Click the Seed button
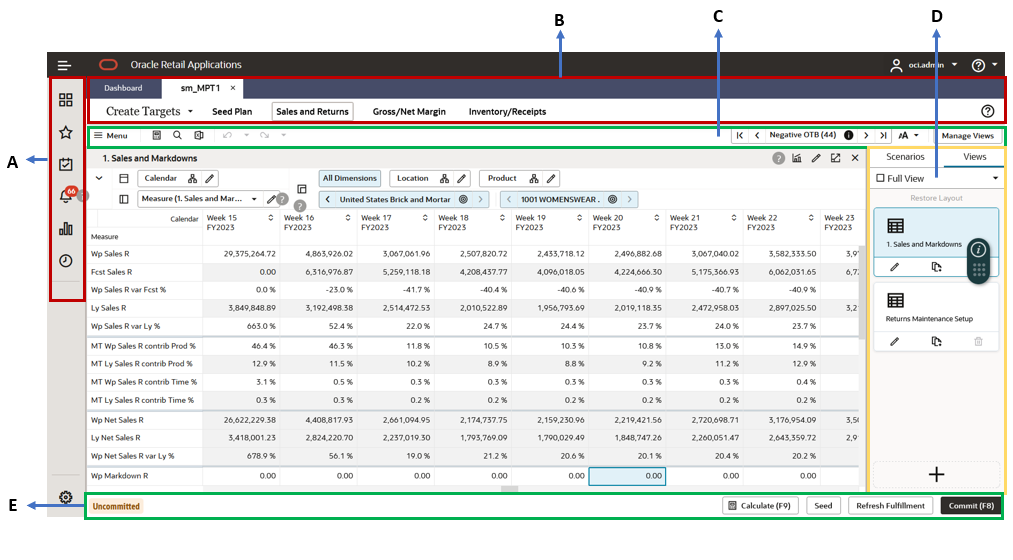Image resolution: width=1013 pixels, height=560 pixels. [823, 506]
